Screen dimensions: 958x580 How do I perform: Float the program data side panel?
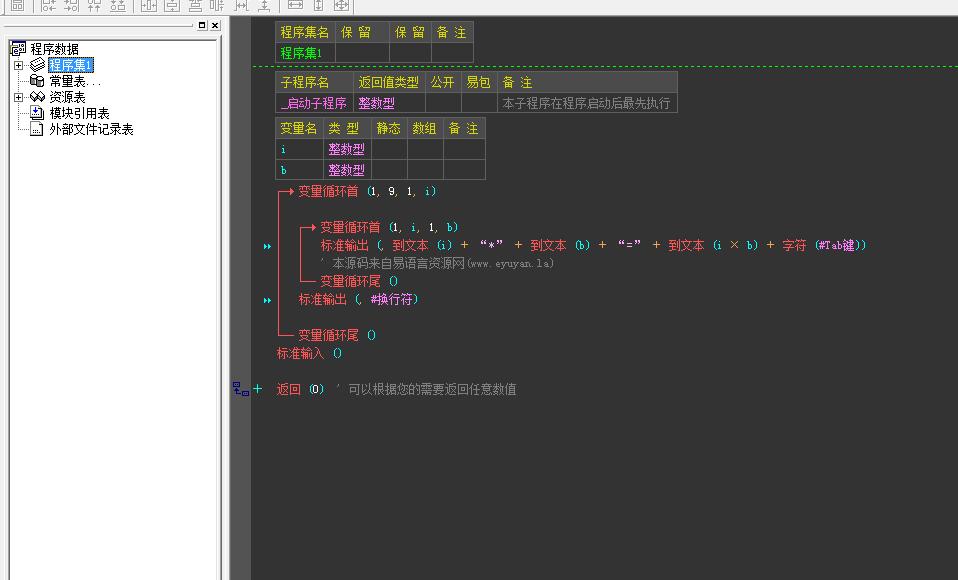tap(202, 25)
